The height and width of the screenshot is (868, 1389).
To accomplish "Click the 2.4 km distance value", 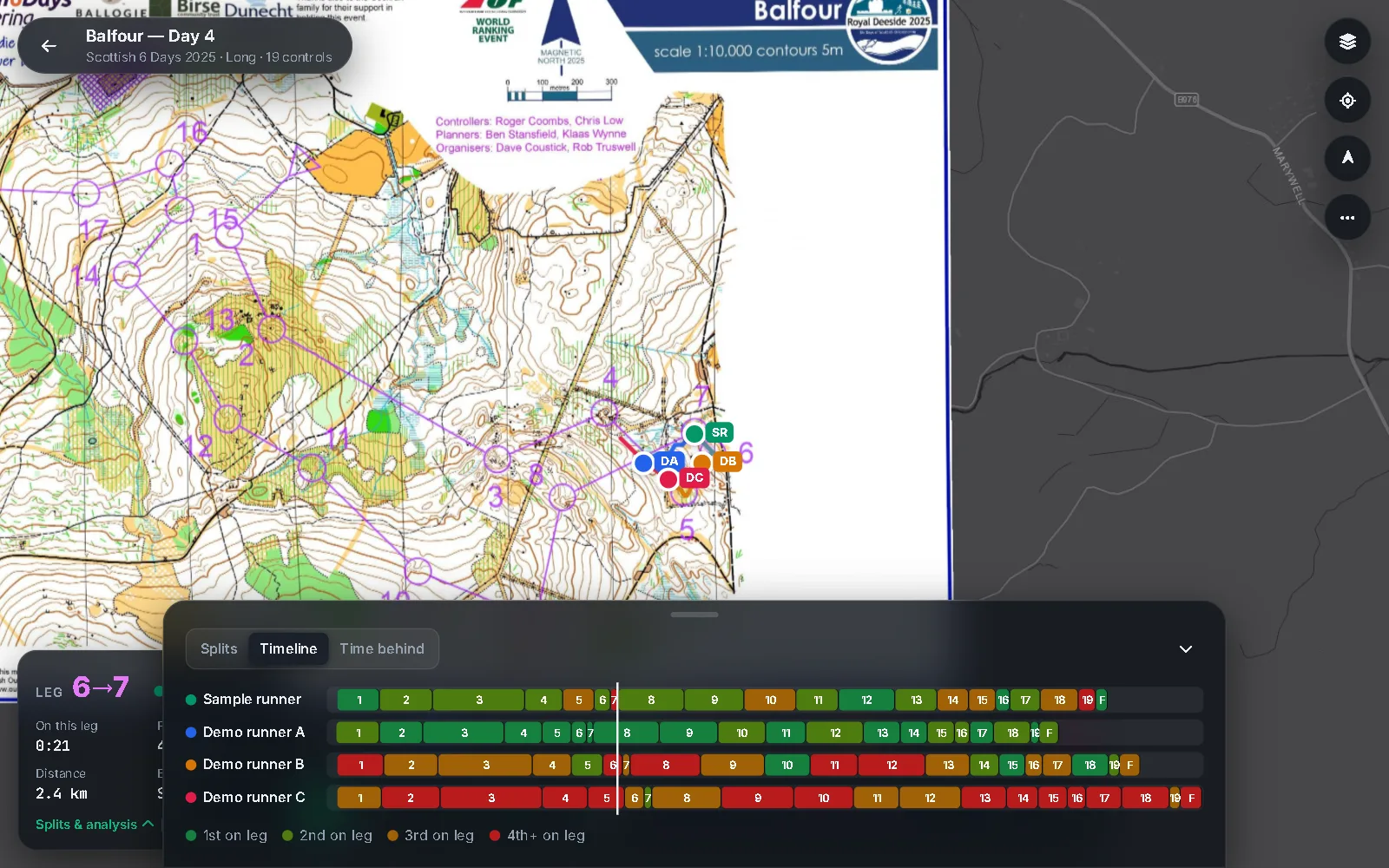I will tap(61, 793).
